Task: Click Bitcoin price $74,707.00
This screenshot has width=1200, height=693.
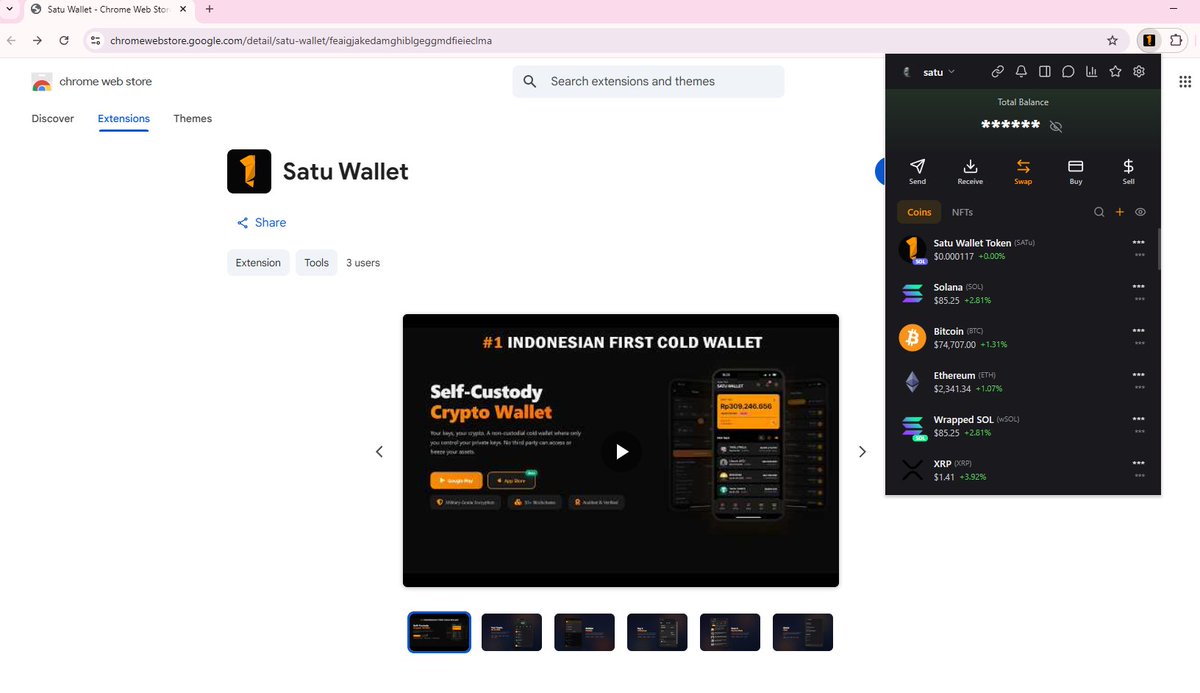Action: pyautogui.click(x=955, y=344)
